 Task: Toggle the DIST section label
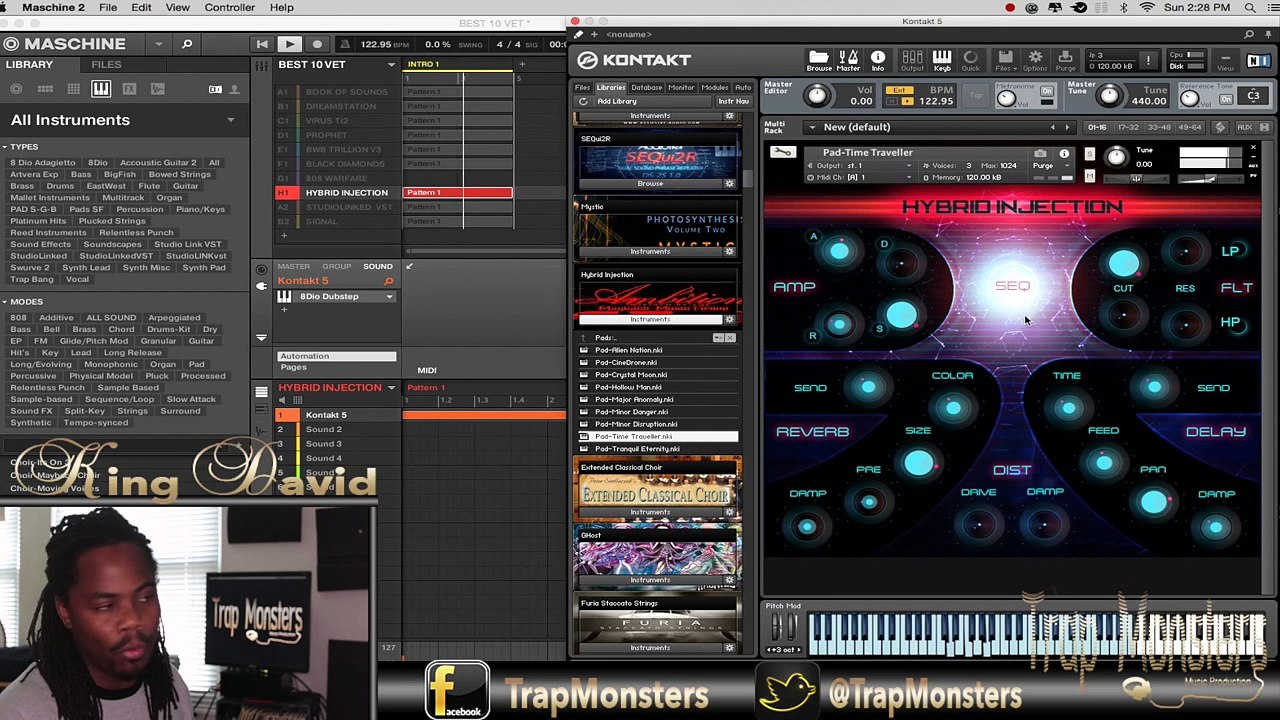[1012, 470]
